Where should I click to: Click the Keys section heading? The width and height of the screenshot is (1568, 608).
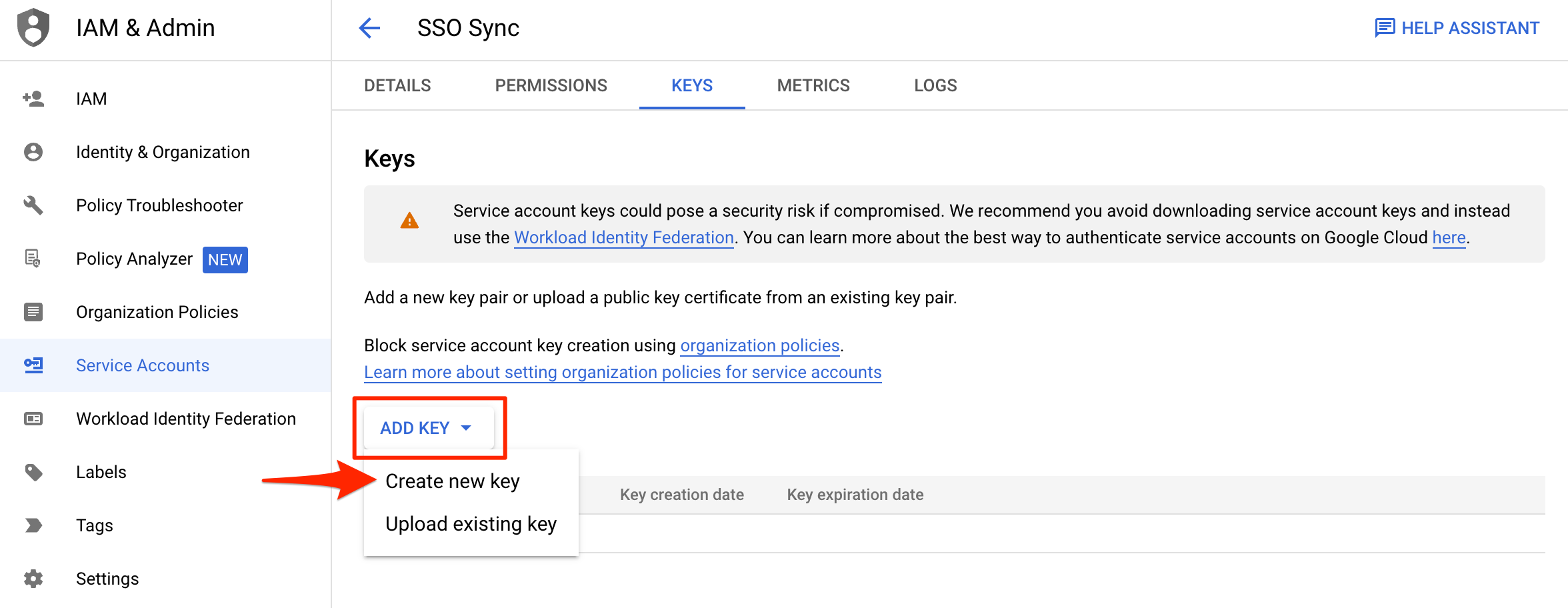tap(389, 159)
